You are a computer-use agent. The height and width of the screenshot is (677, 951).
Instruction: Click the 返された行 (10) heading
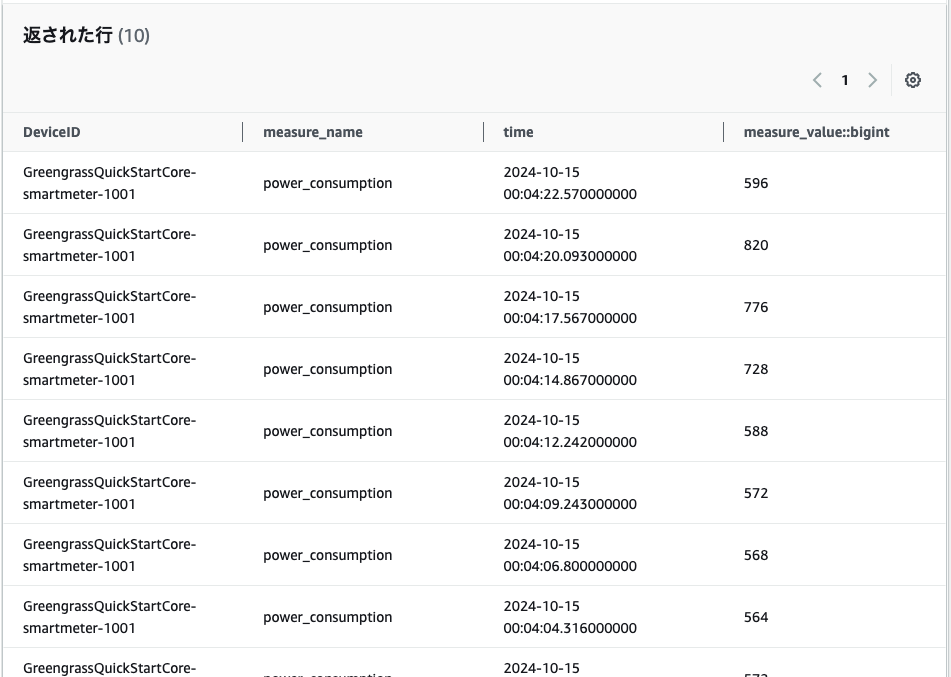click(86, 35)
